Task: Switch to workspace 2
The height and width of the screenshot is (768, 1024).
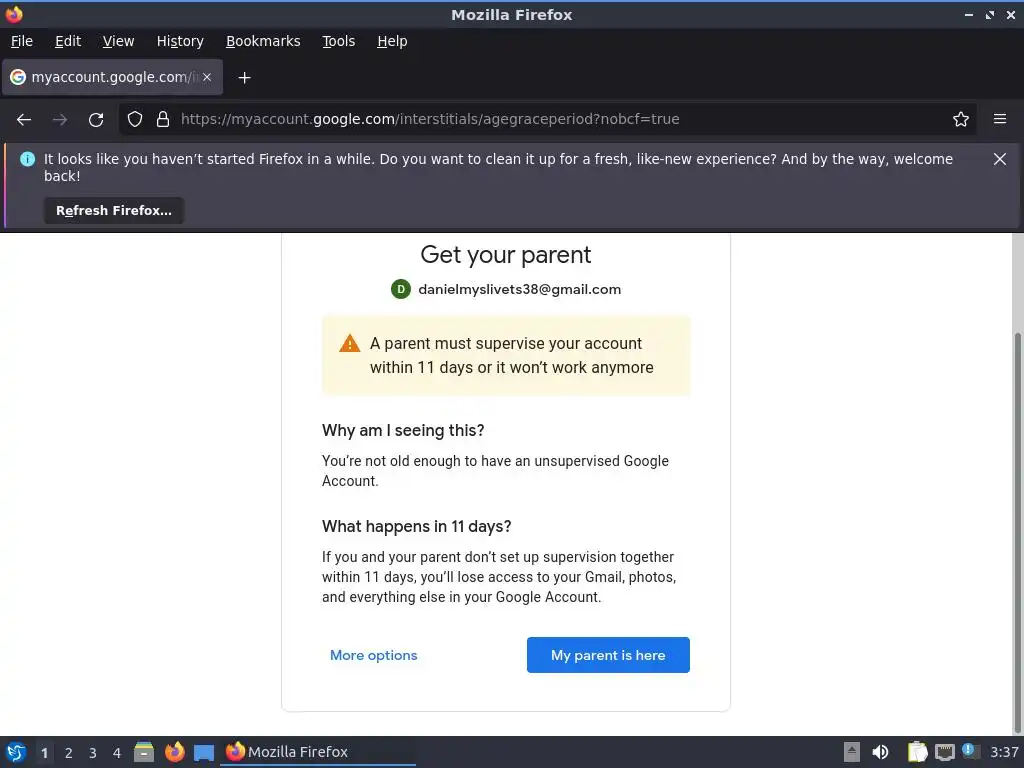Action: pos(69,753)
